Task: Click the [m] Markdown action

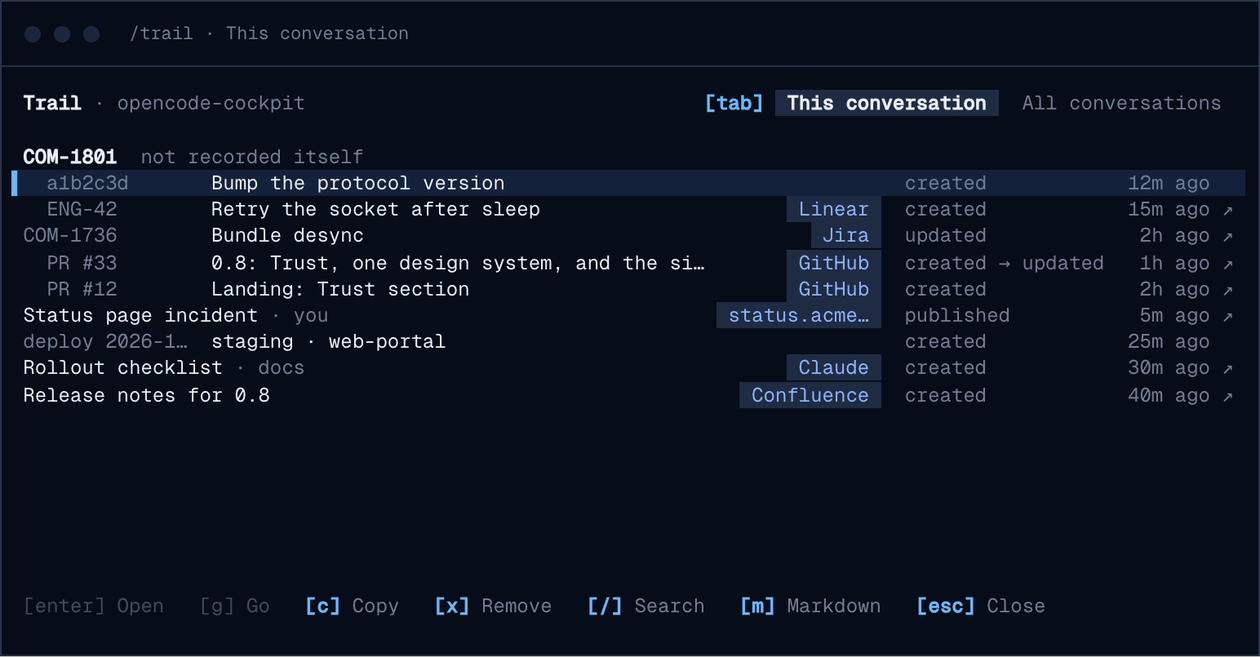Action: point(811,606)
